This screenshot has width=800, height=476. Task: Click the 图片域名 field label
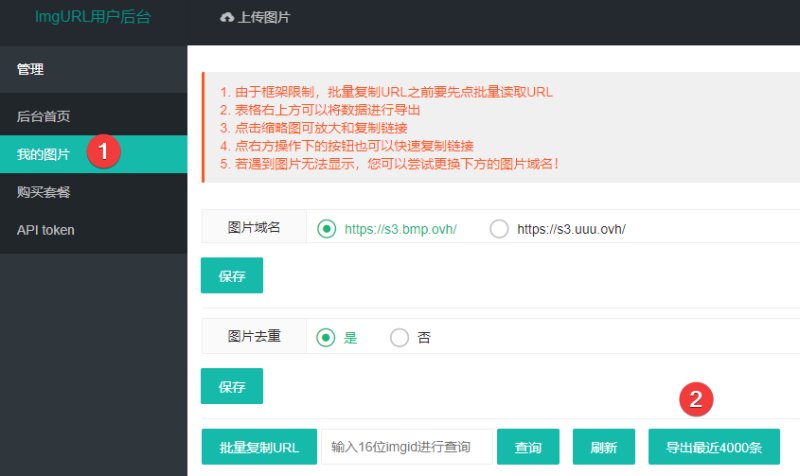[254, 227]
